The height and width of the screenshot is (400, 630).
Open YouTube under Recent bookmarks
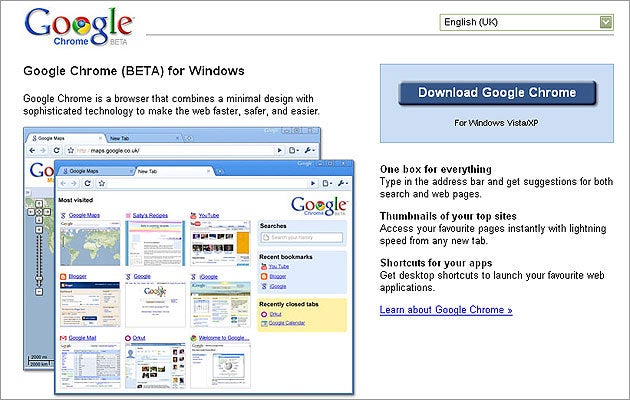[279, 266]
